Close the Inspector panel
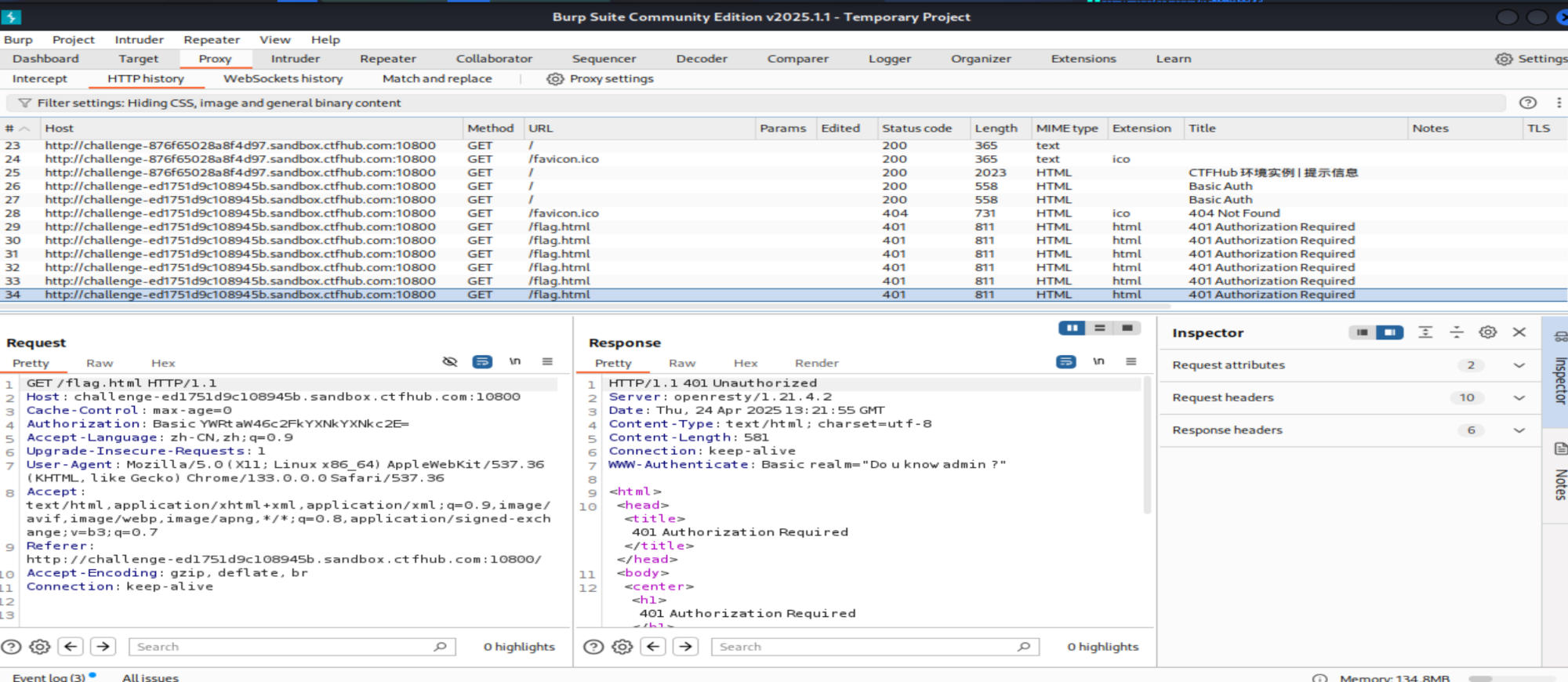The image size is (1568, 682). (x=1519, y=332)
